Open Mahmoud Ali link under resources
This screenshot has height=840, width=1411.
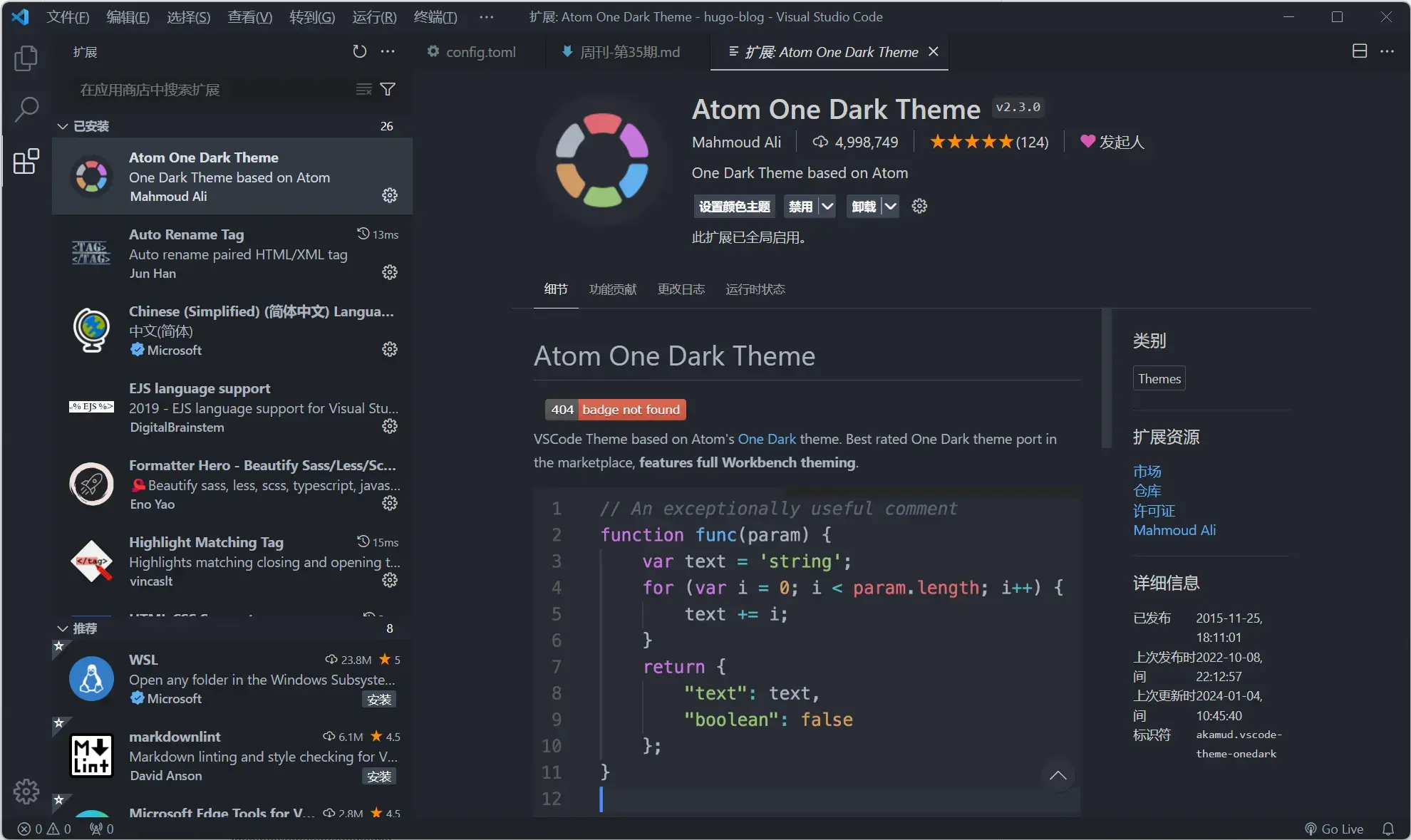pyautogui.click(x=1174, y=530)
